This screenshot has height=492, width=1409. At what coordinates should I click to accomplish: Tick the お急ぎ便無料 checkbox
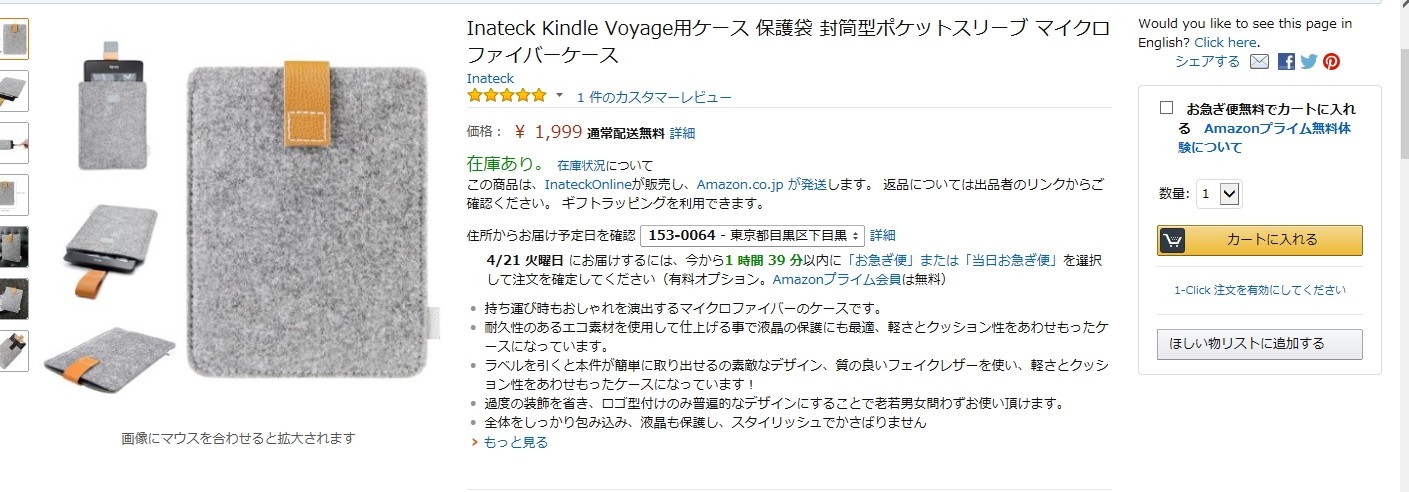coord(1166,108)
